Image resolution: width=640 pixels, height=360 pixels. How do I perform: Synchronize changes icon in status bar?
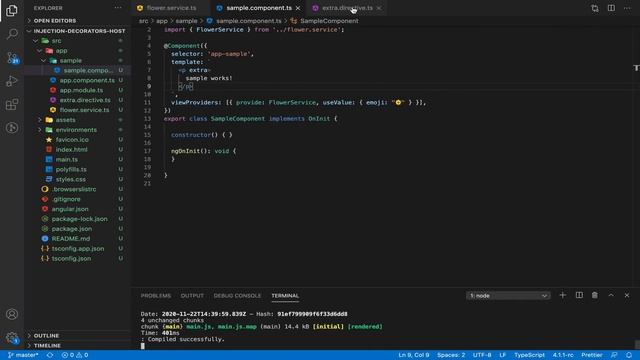[50, 355]
